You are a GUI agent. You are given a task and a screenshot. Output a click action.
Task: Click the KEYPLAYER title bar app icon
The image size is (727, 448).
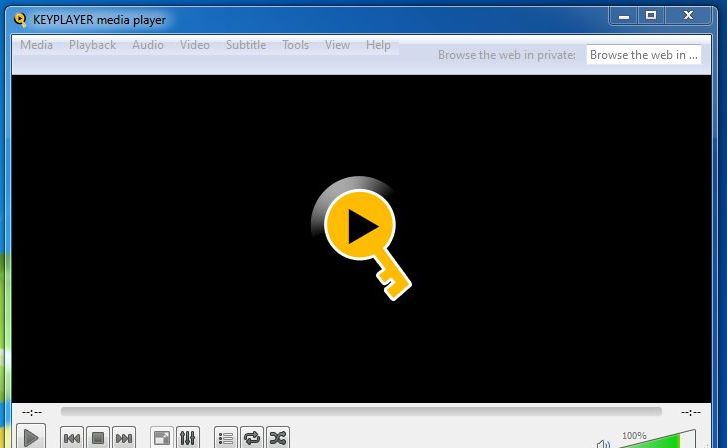click(20, 20)
